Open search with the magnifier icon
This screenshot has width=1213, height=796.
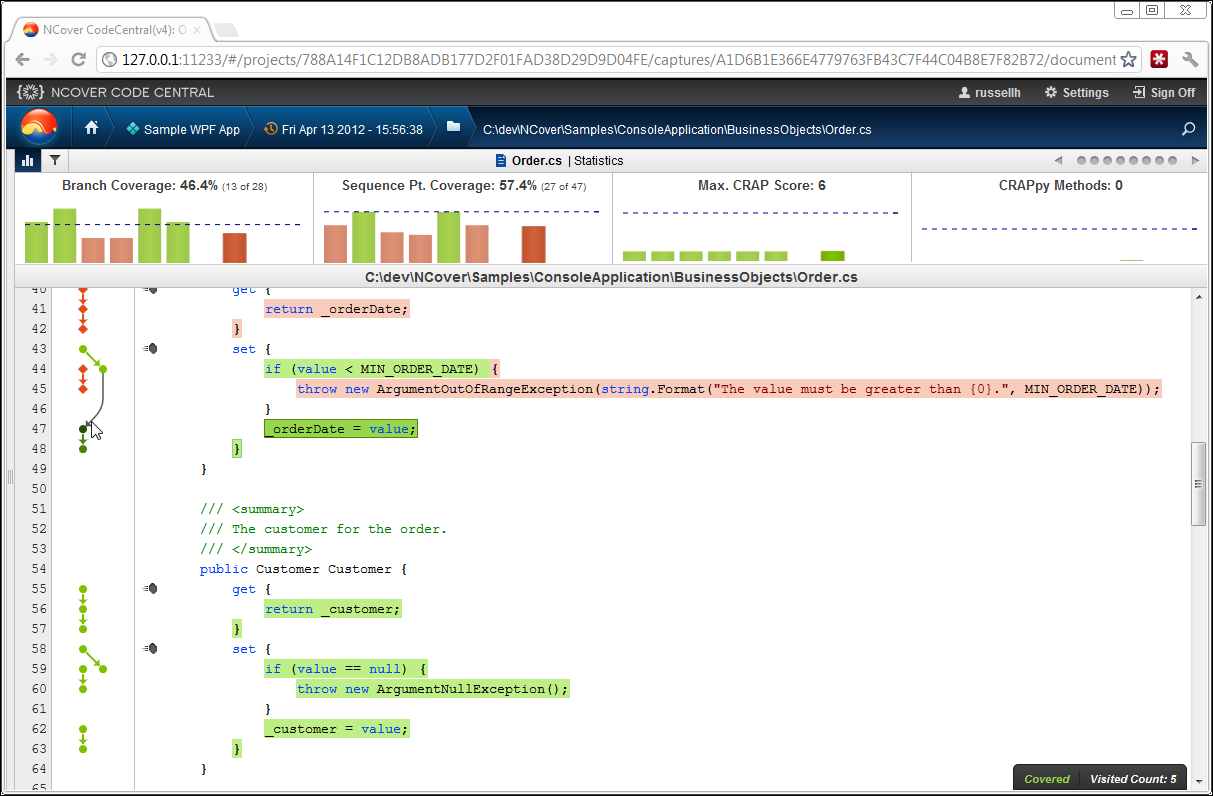1189,129
